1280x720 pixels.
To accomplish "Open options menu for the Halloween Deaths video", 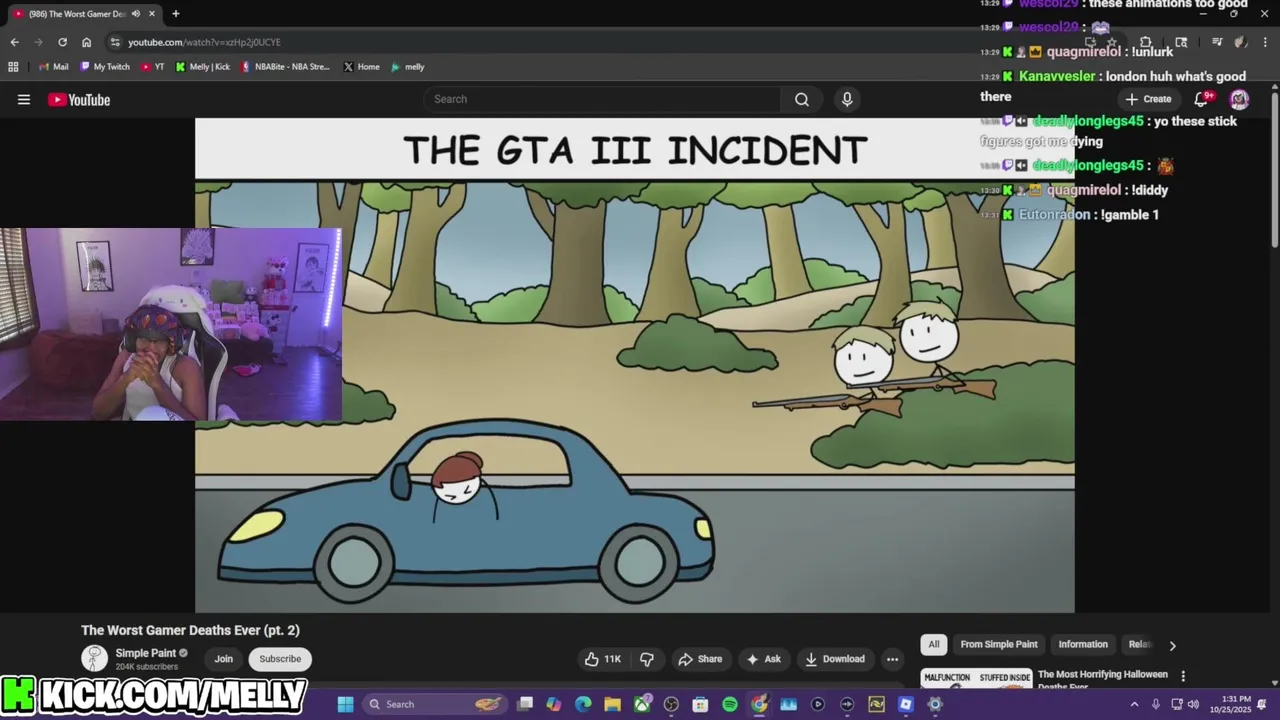I will tap(1183, 676).
